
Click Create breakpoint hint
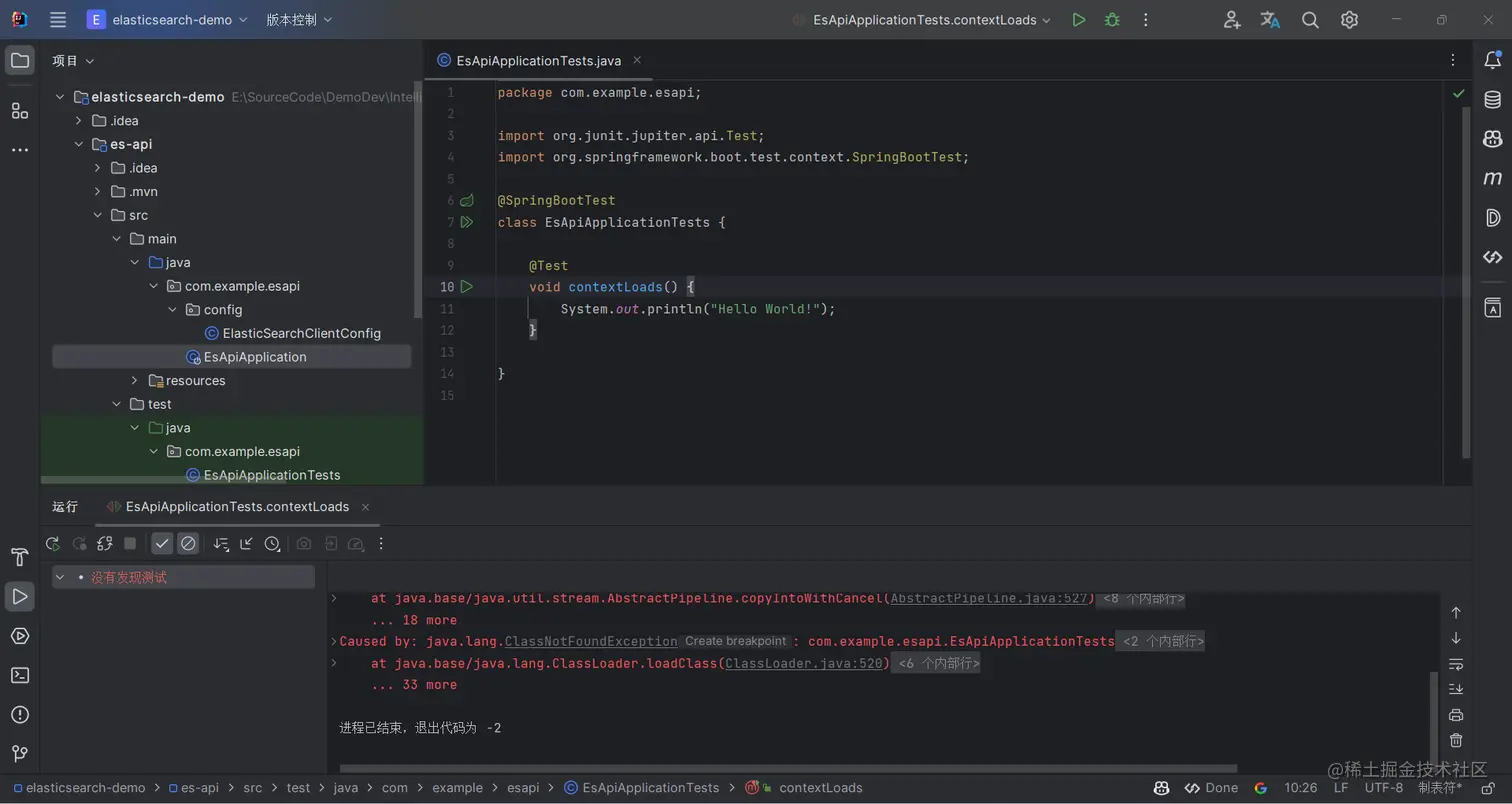click(736, 641)
